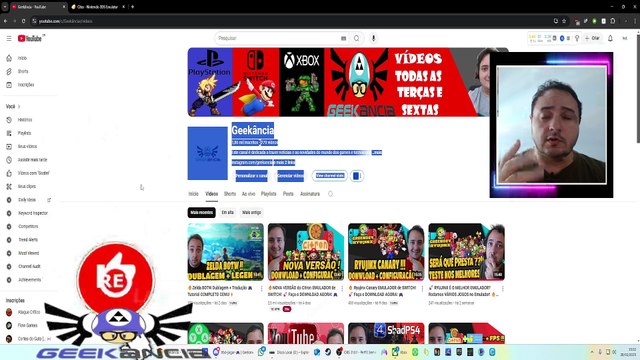Open the Citron Nova Versão video thumbnail

306,252
